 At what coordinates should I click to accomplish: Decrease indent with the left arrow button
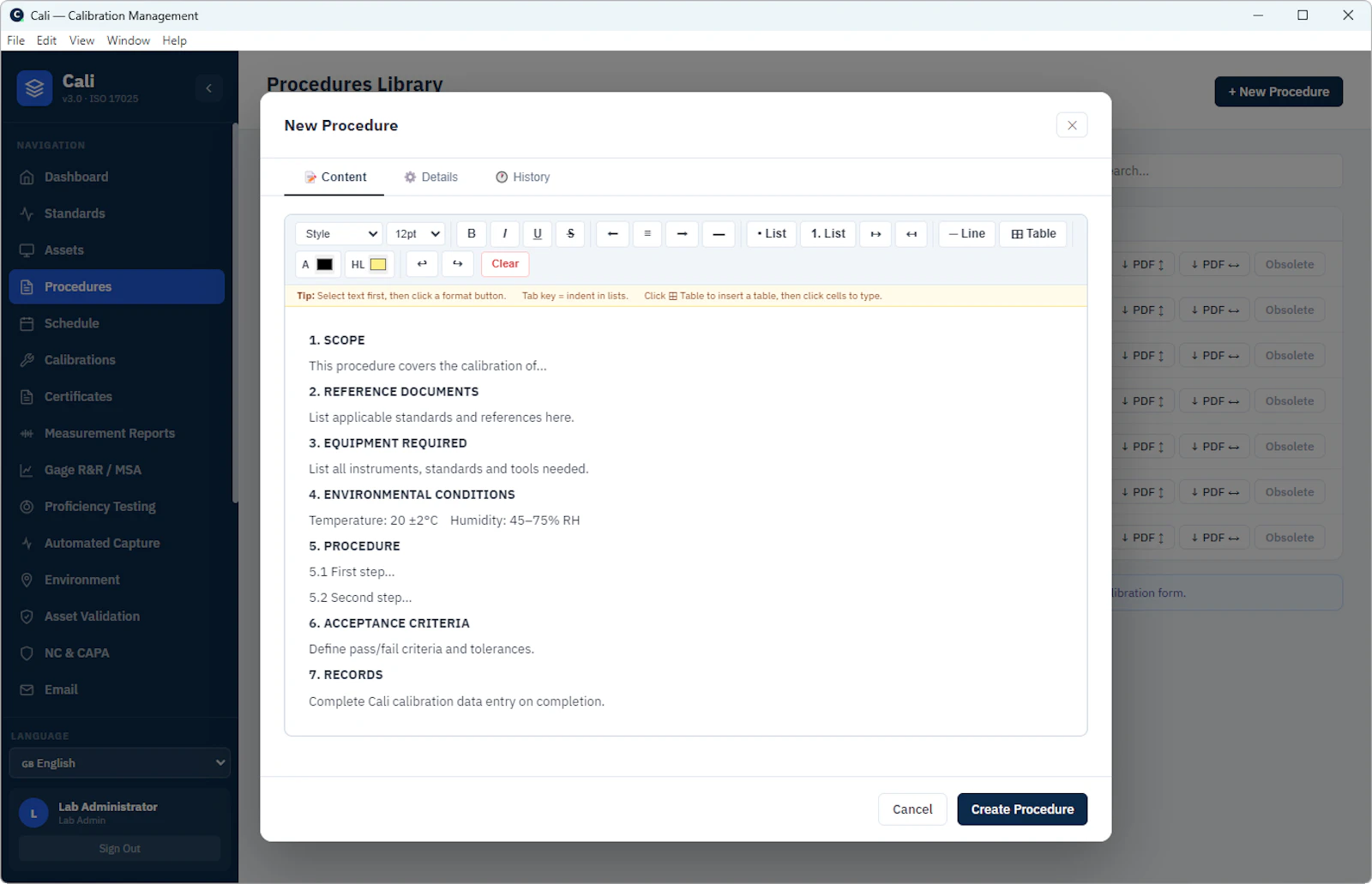click(x=912, y=234)
